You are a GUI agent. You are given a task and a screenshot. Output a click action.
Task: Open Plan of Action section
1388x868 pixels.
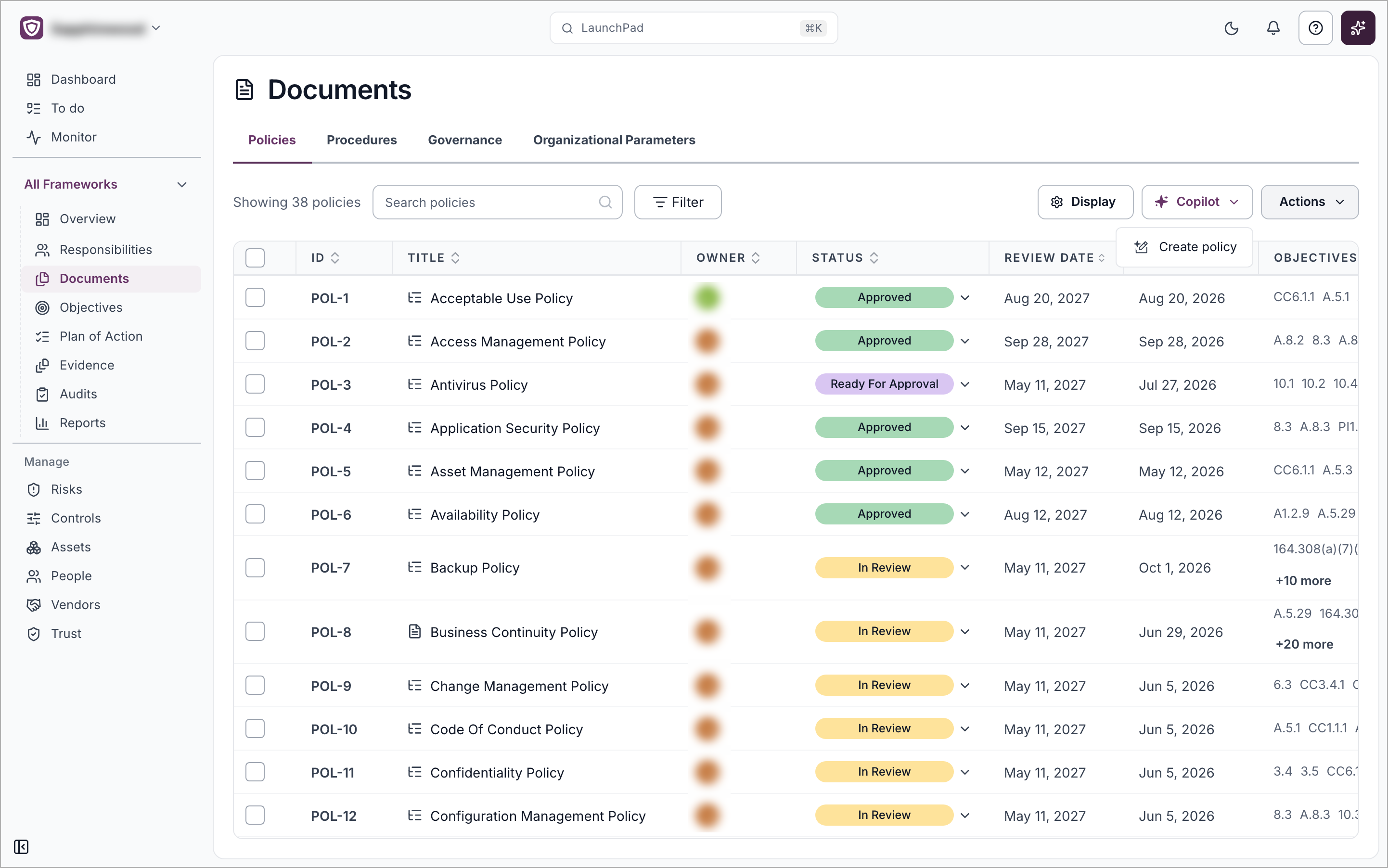point(101,336)
